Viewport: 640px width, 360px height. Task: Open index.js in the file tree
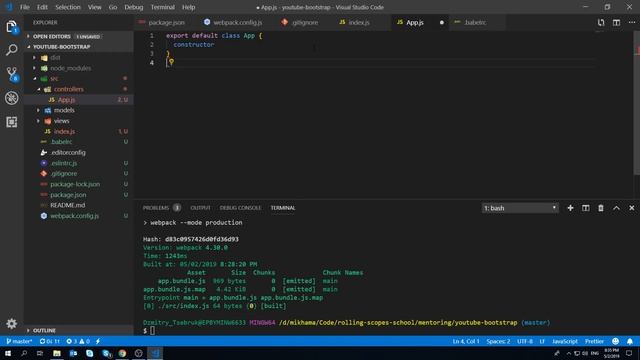click(x=64, y=131)
